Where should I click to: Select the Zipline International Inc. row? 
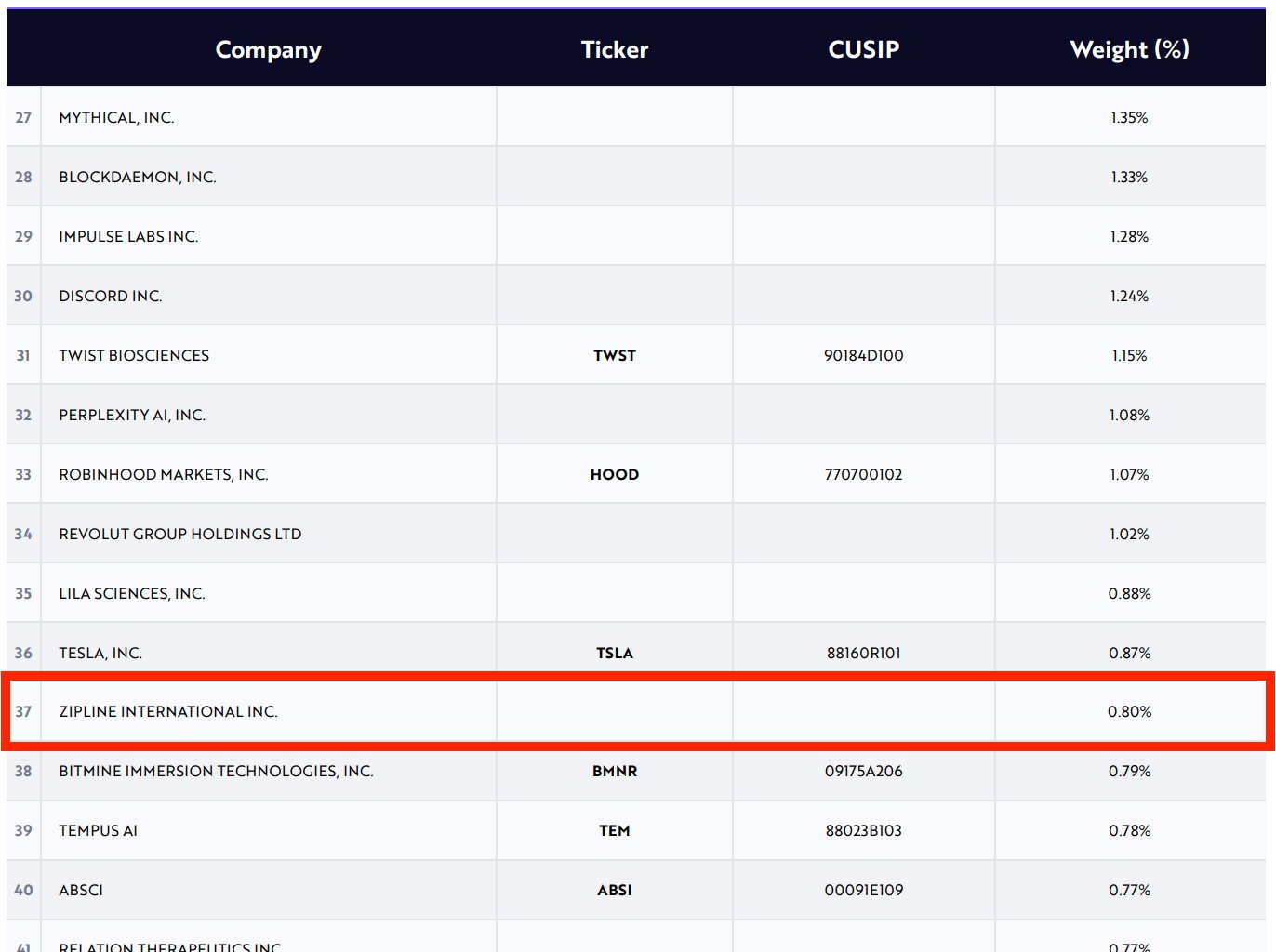[x=168, y=711]
